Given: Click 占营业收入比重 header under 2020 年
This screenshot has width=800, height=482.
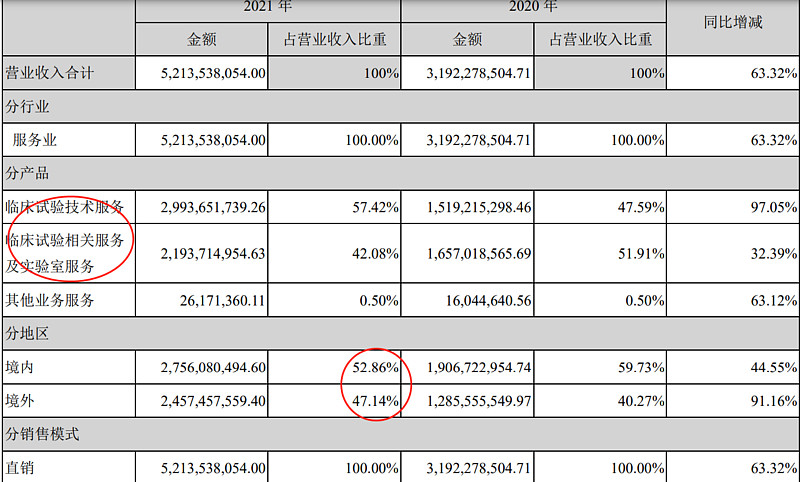Looking at the screenshot, I should click(601, 39).
